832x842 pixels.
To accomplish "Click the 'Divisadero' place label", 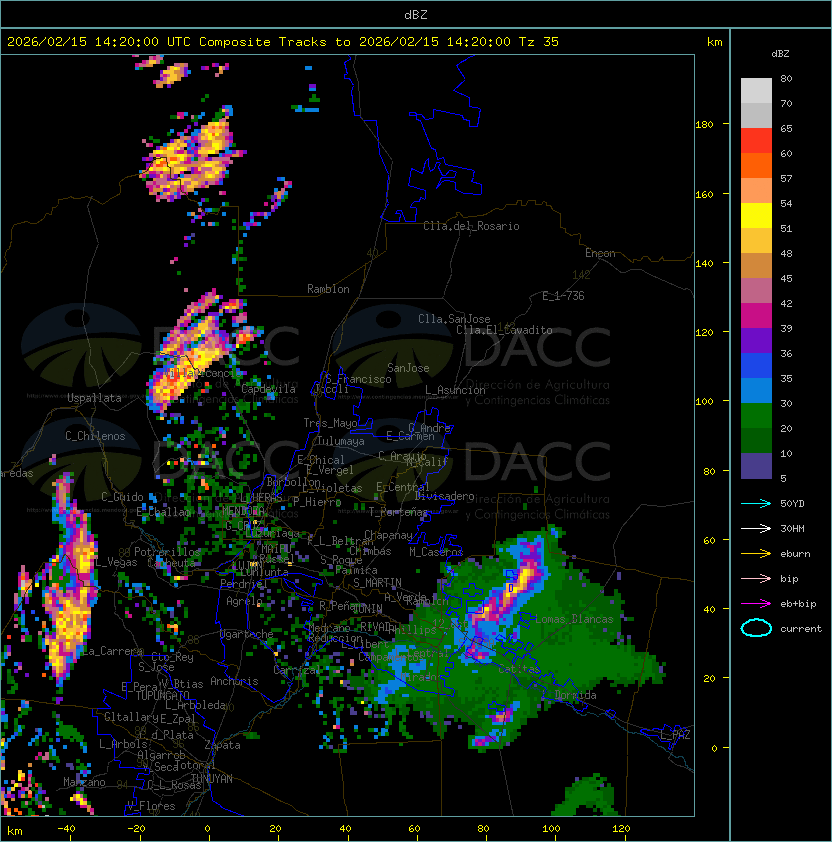I will [x=444, y=496].
